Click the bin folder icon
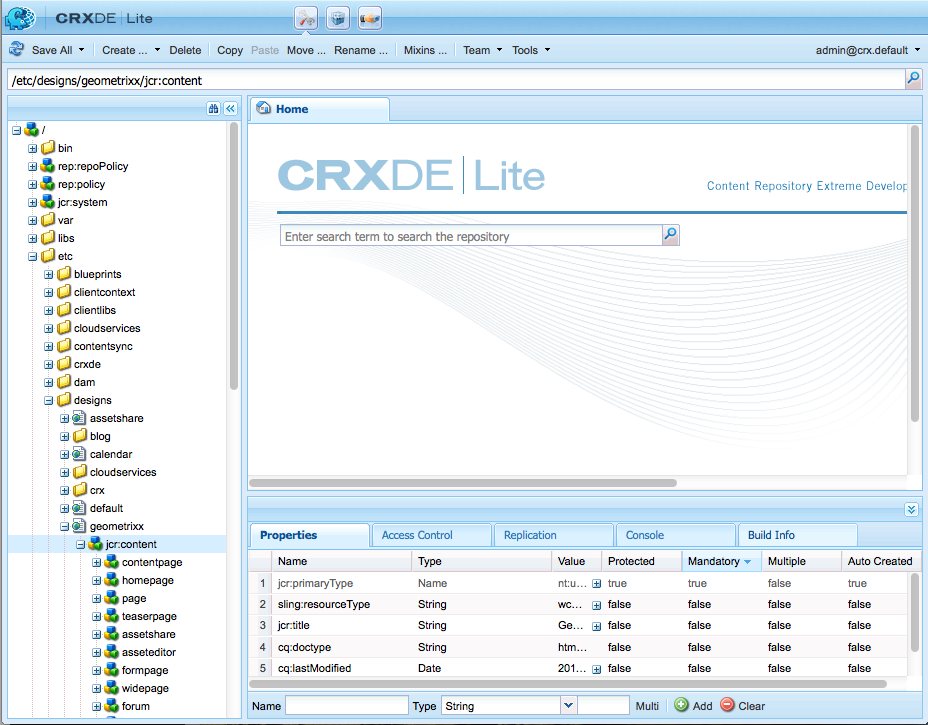This screenshot has height=725, width=928. 48,147
